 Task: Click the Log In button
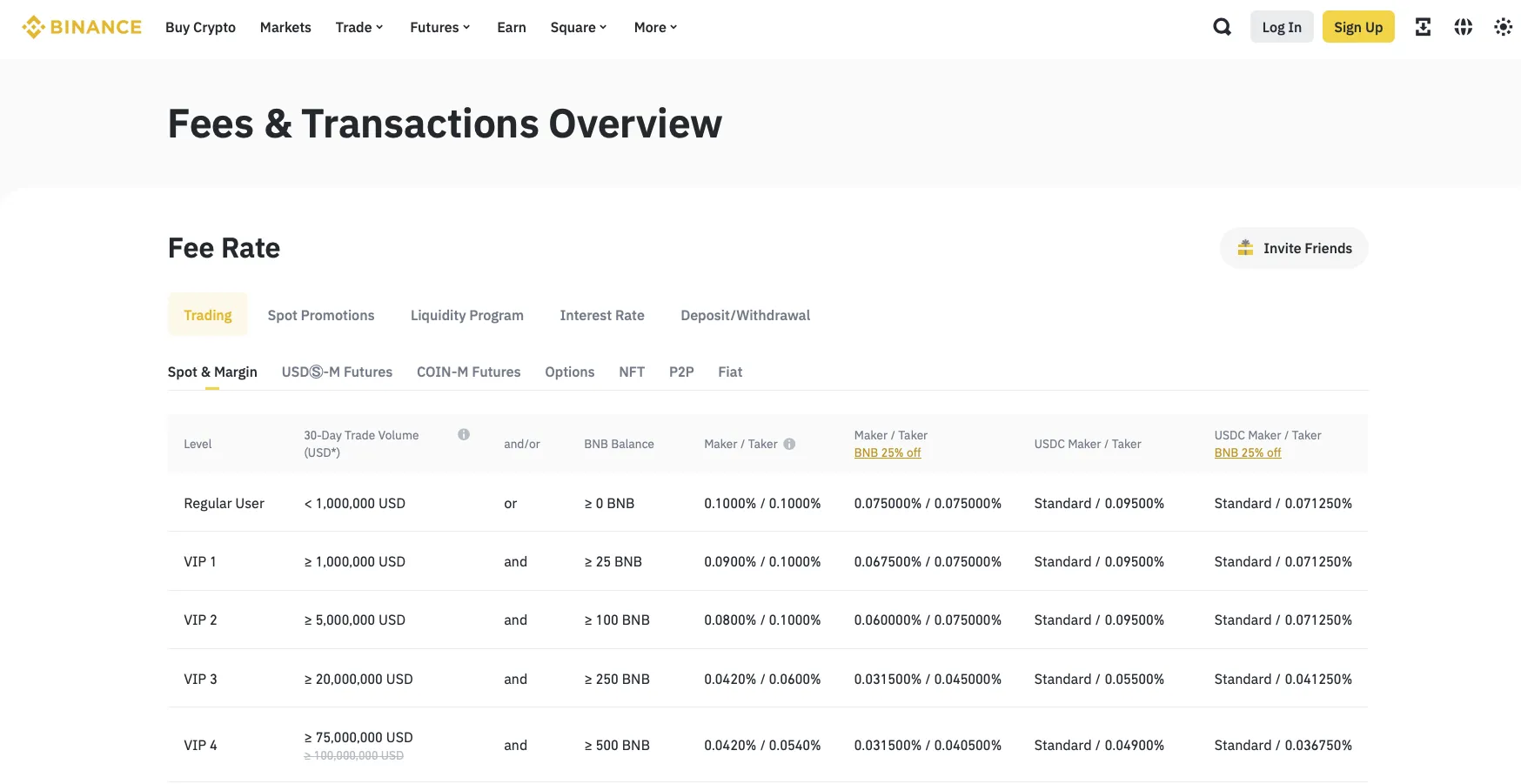coord(1281,27)
